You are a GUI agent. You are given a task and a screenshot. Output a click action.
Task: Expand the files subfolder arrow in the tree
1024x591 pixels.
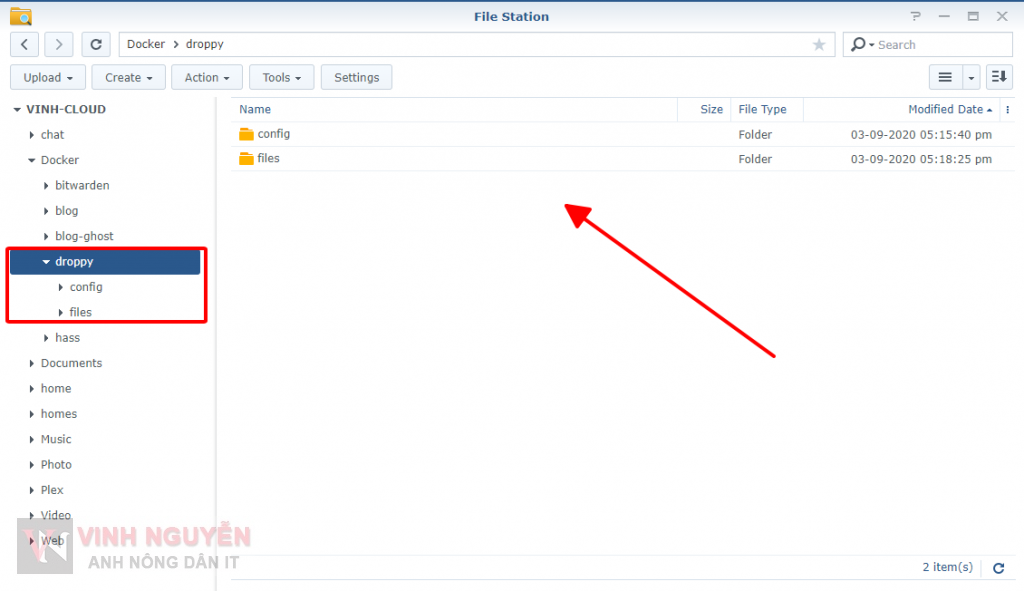(x=61, y=313)
